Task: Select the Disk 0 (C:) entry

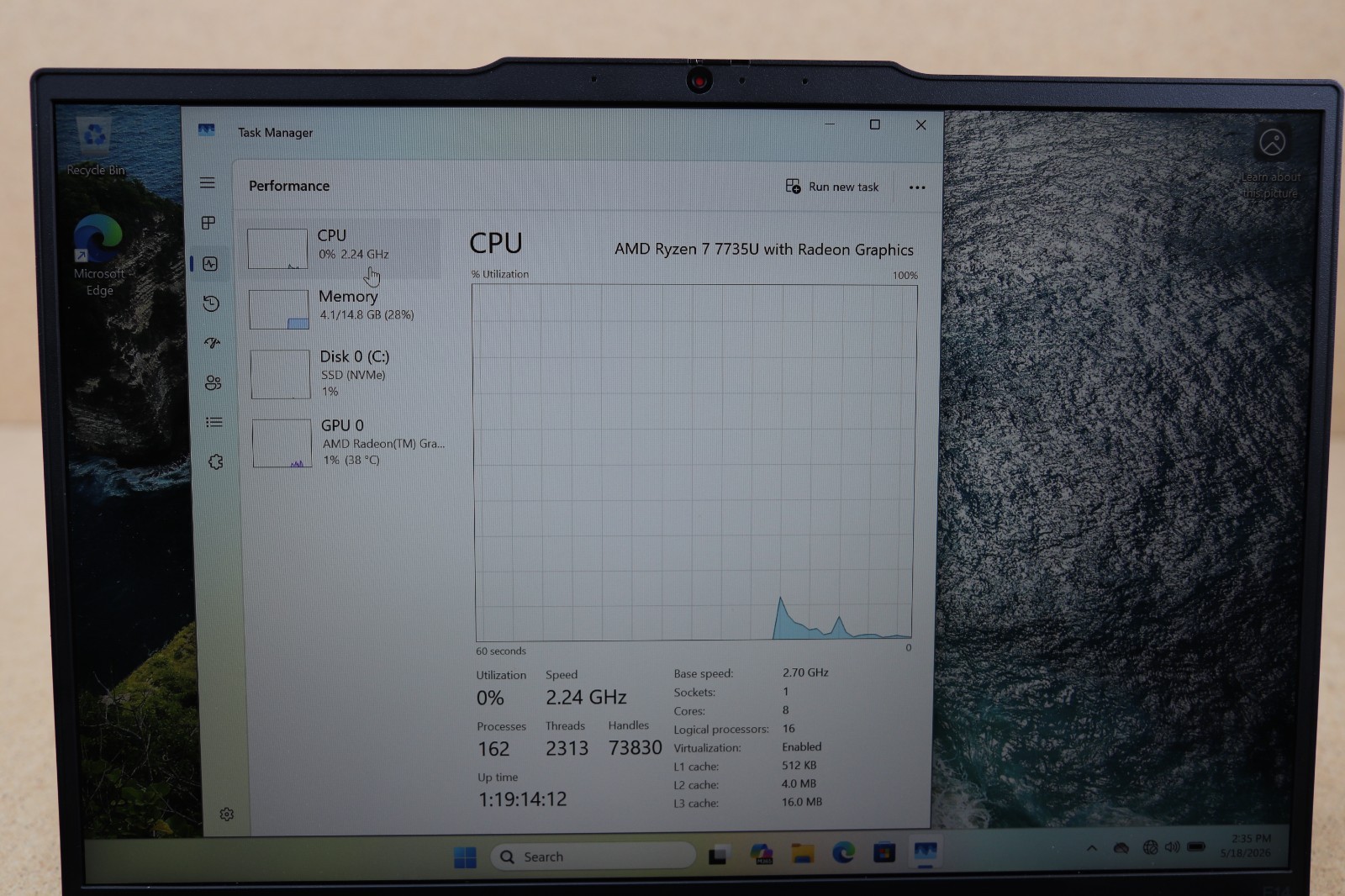Action: (x=345, y=374)
